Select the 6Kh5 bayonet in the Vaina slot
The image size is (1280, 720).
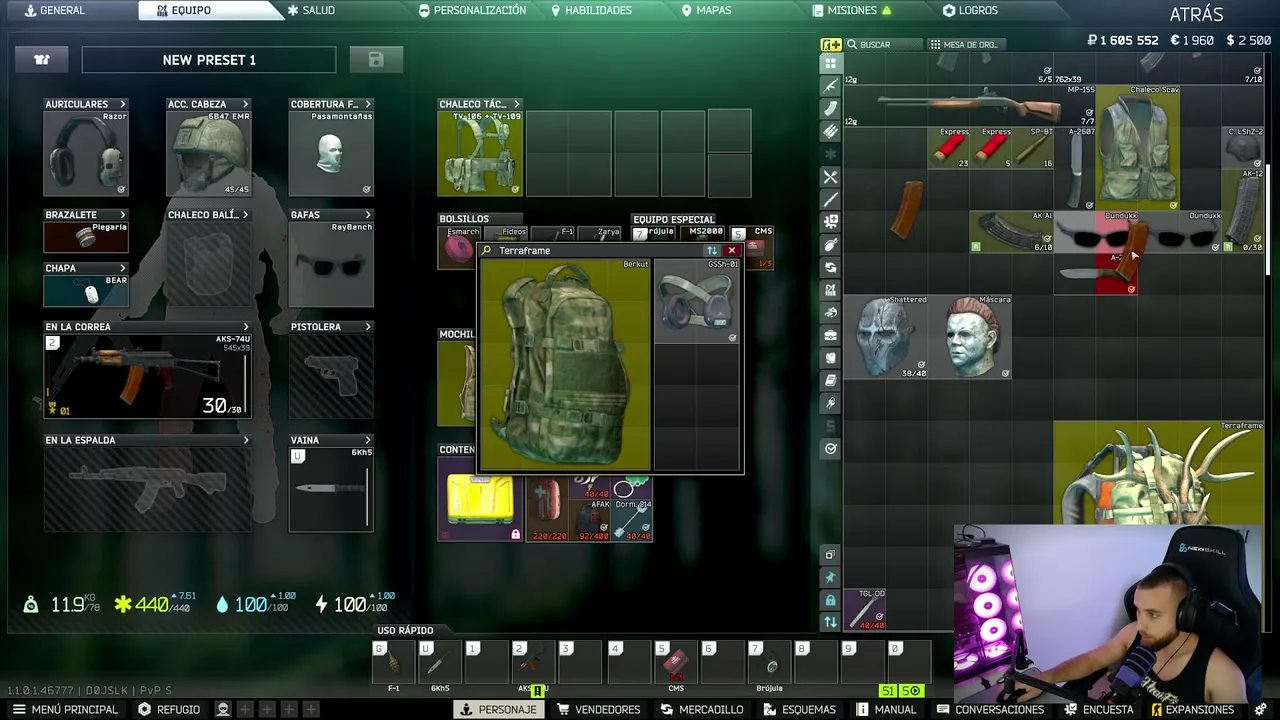pyautogui.click(x=331, y=489)
